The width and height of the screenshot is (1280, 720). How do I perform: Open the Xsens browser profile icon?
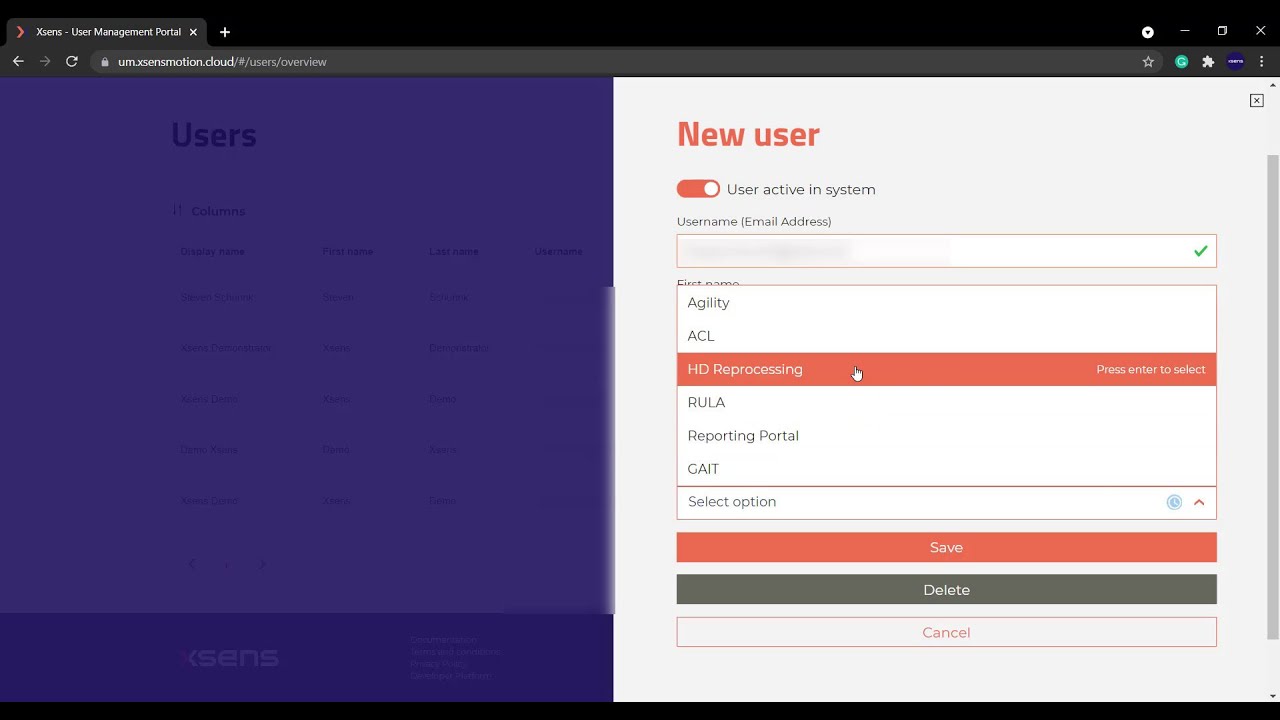(x=1235, y=61)
